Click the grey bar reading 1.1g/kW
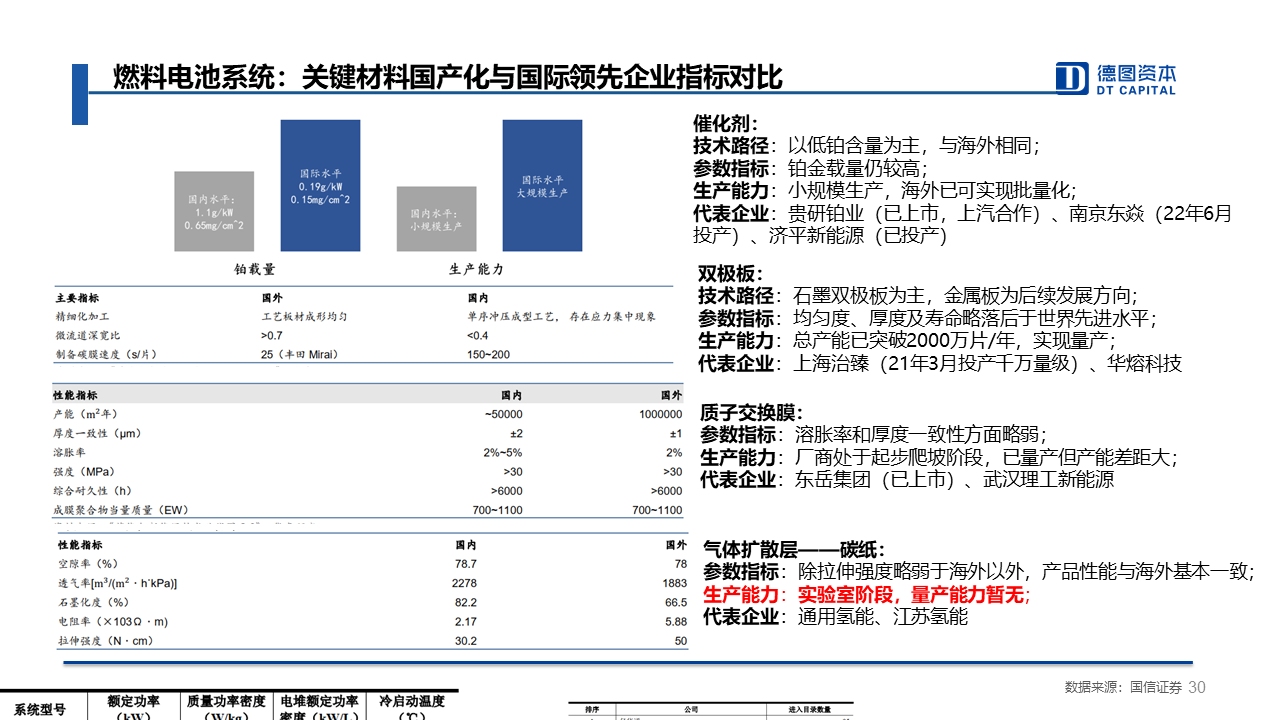Viewport: 1280px width, 720px height. (x=214, y=211)
